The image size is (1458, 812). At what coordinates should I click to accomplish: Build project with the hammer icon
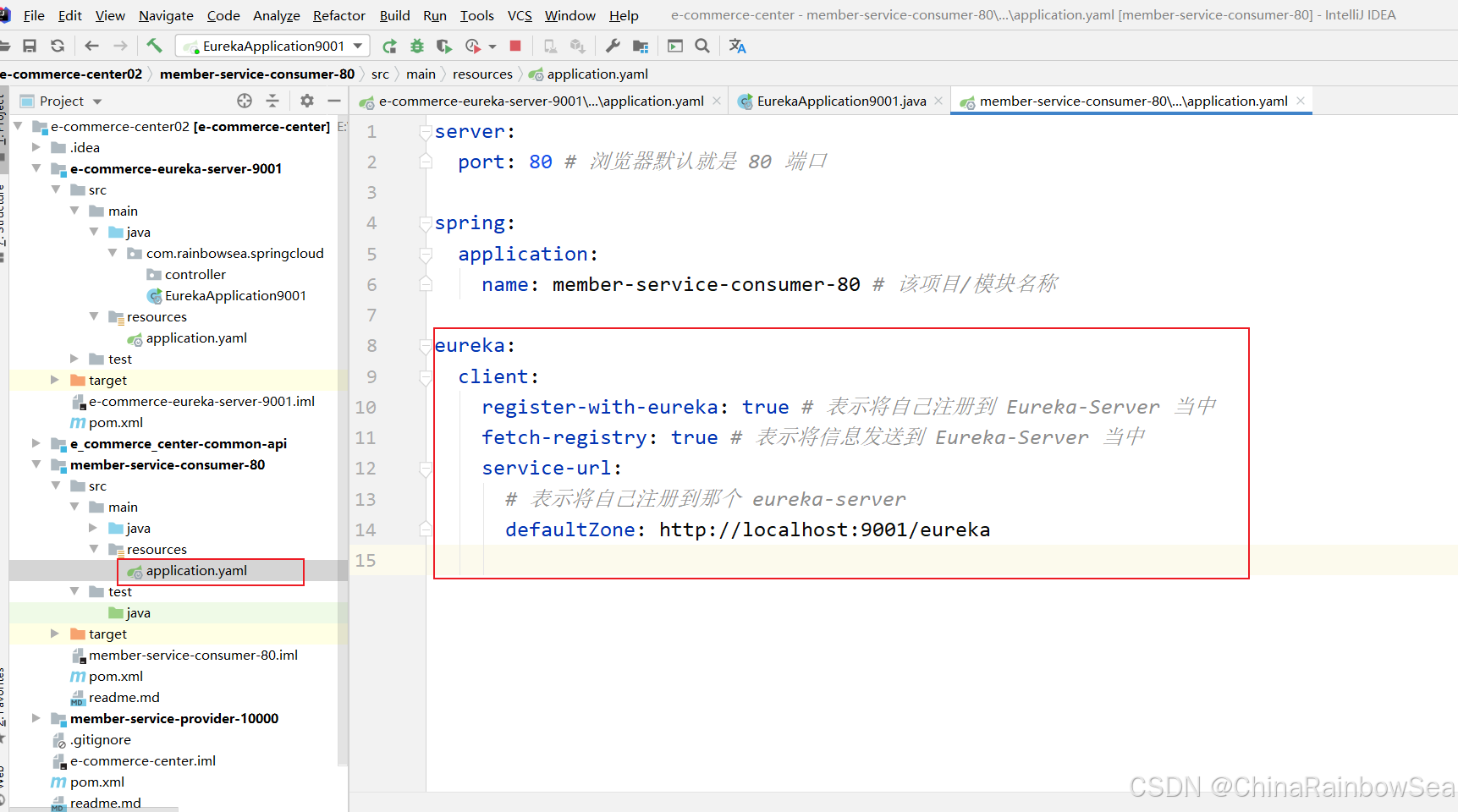click(x=154, y=46)
